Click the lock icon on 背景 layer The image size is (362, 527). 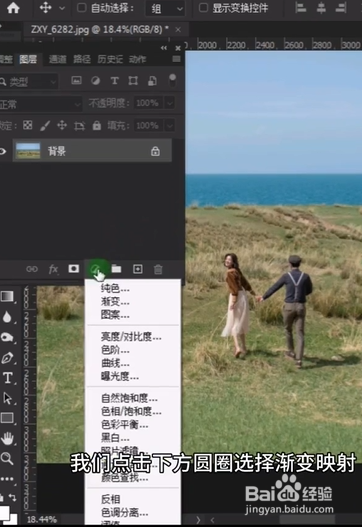(155, 151)
